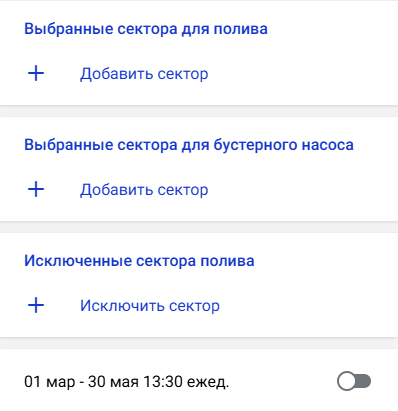The width and height of the screenshot is (398, 411).
Task: Click Добавить сектор for booster pump
Action: pyautogui.click(x=144, y=190)
